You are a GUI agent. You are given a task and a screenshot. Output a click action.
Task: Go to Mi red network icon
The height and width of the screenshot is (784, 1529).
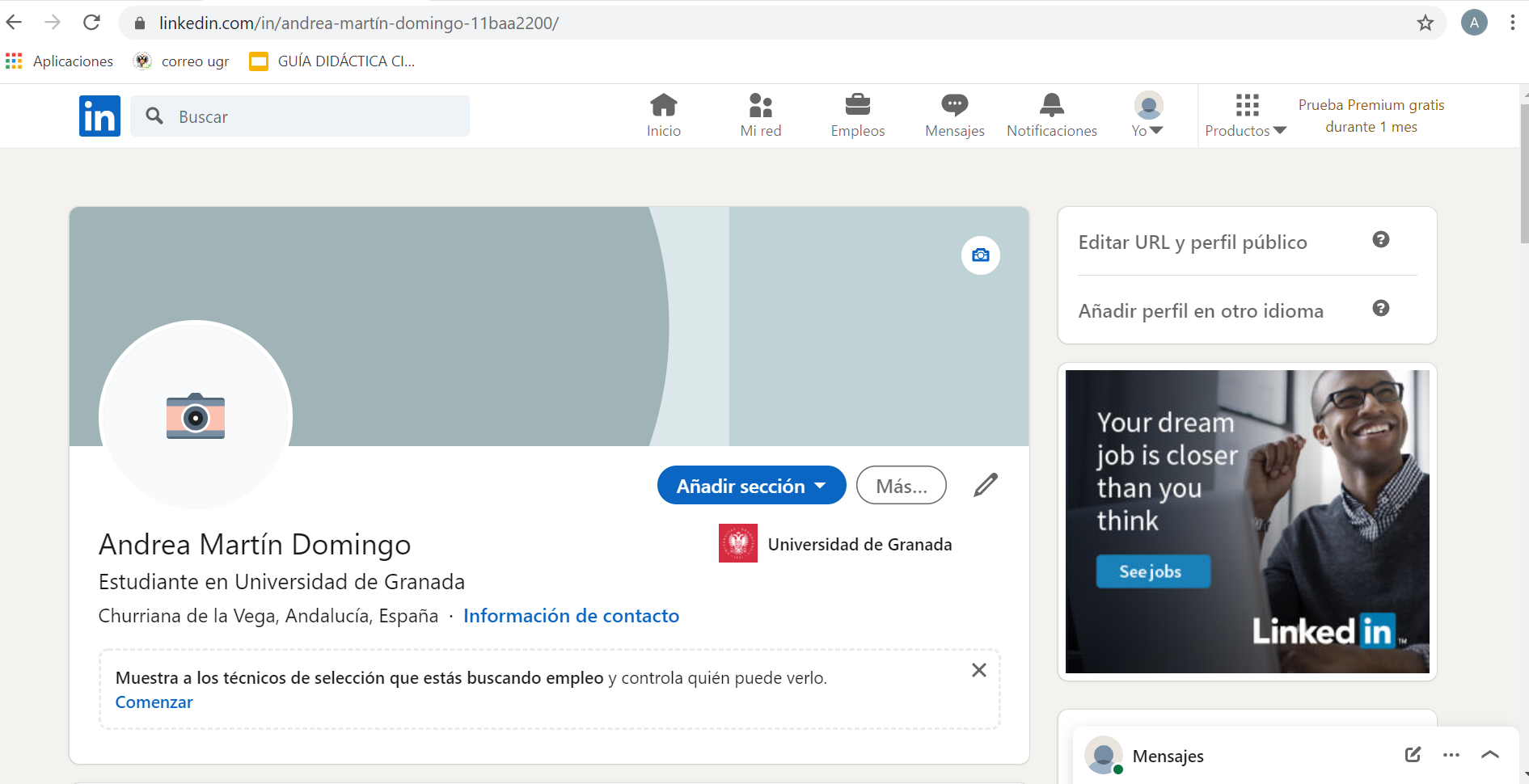tap(760, 105)
